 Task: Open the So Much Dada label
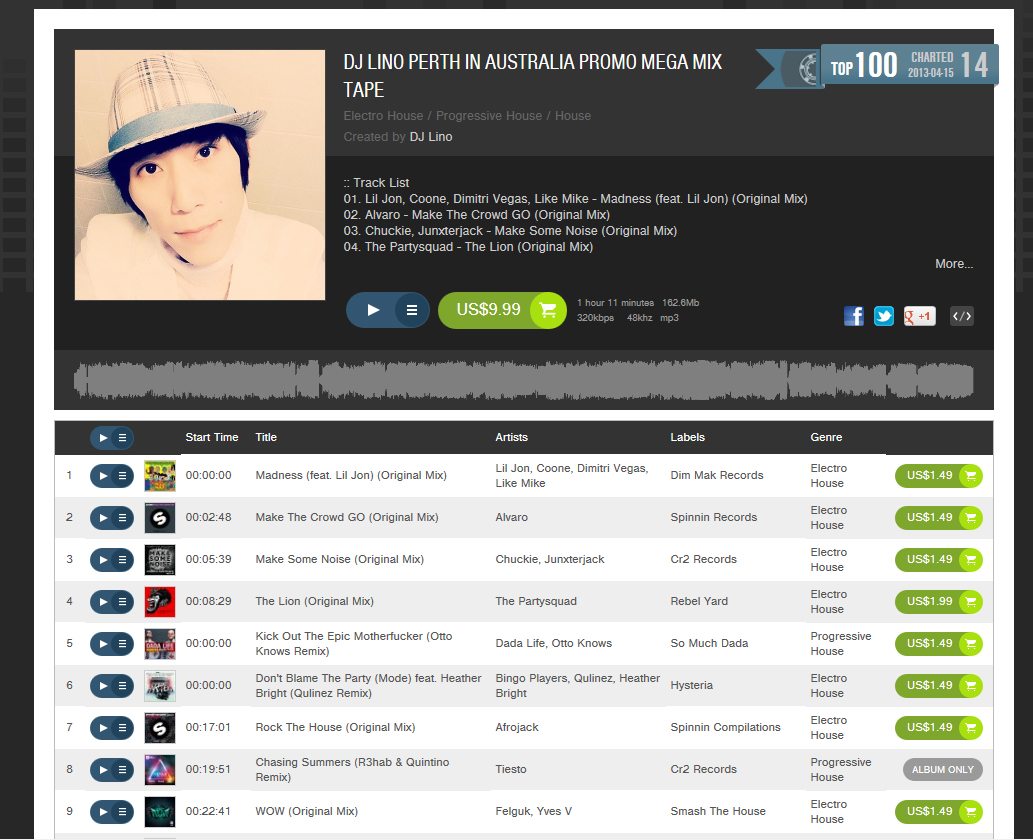tap(709, 644)
